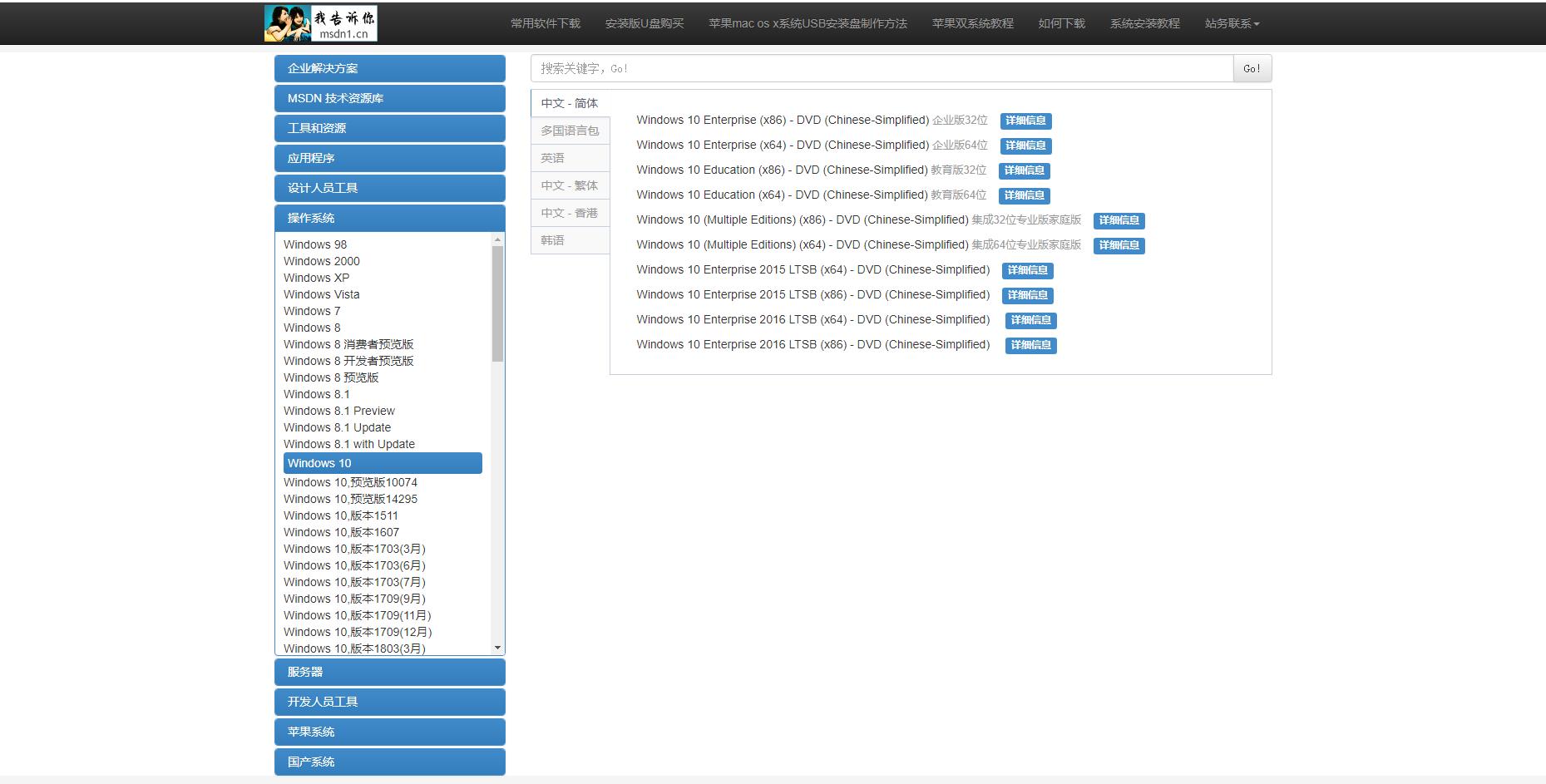Select Windows 8 开发者预览版 entry
The image size is (1546, 784).
tap(348, 361)
